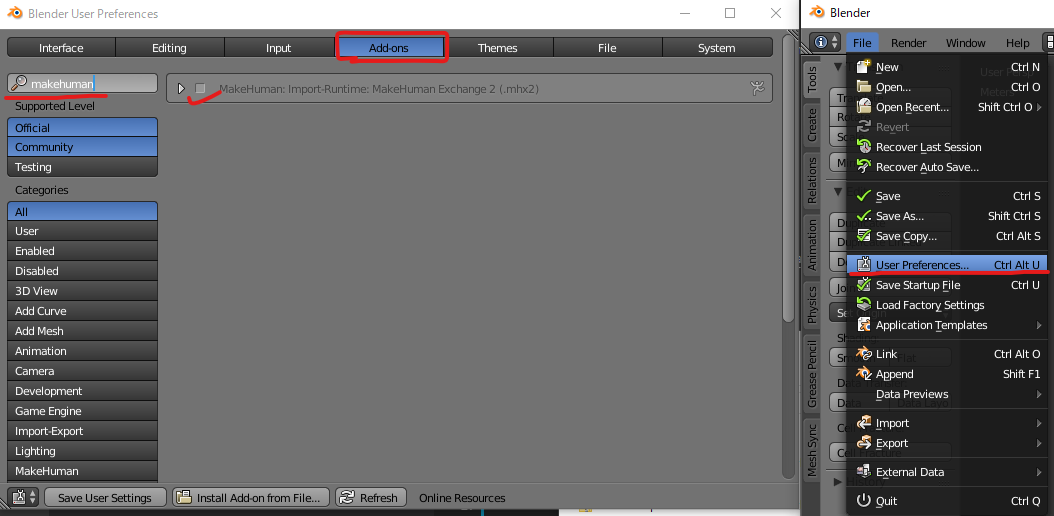Switch to the Input preferences tab

click(x=278, y=48)
